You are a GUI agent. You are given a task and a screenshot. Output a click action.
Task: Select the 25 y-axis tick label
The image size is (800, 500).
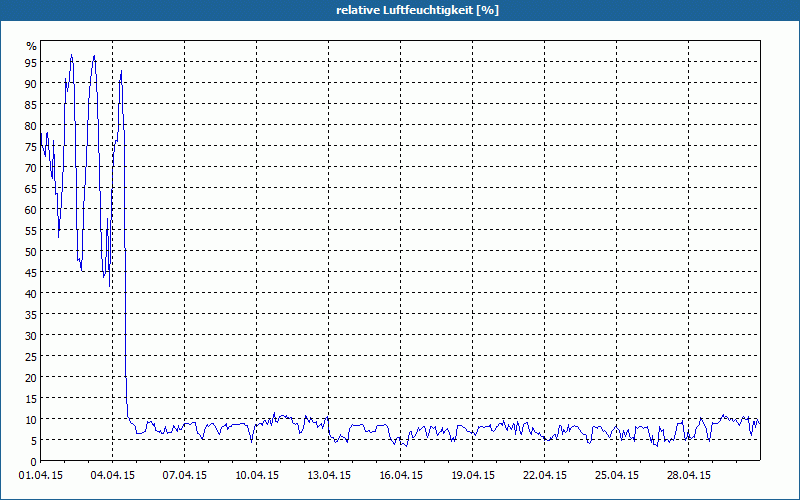click(30, 357)
